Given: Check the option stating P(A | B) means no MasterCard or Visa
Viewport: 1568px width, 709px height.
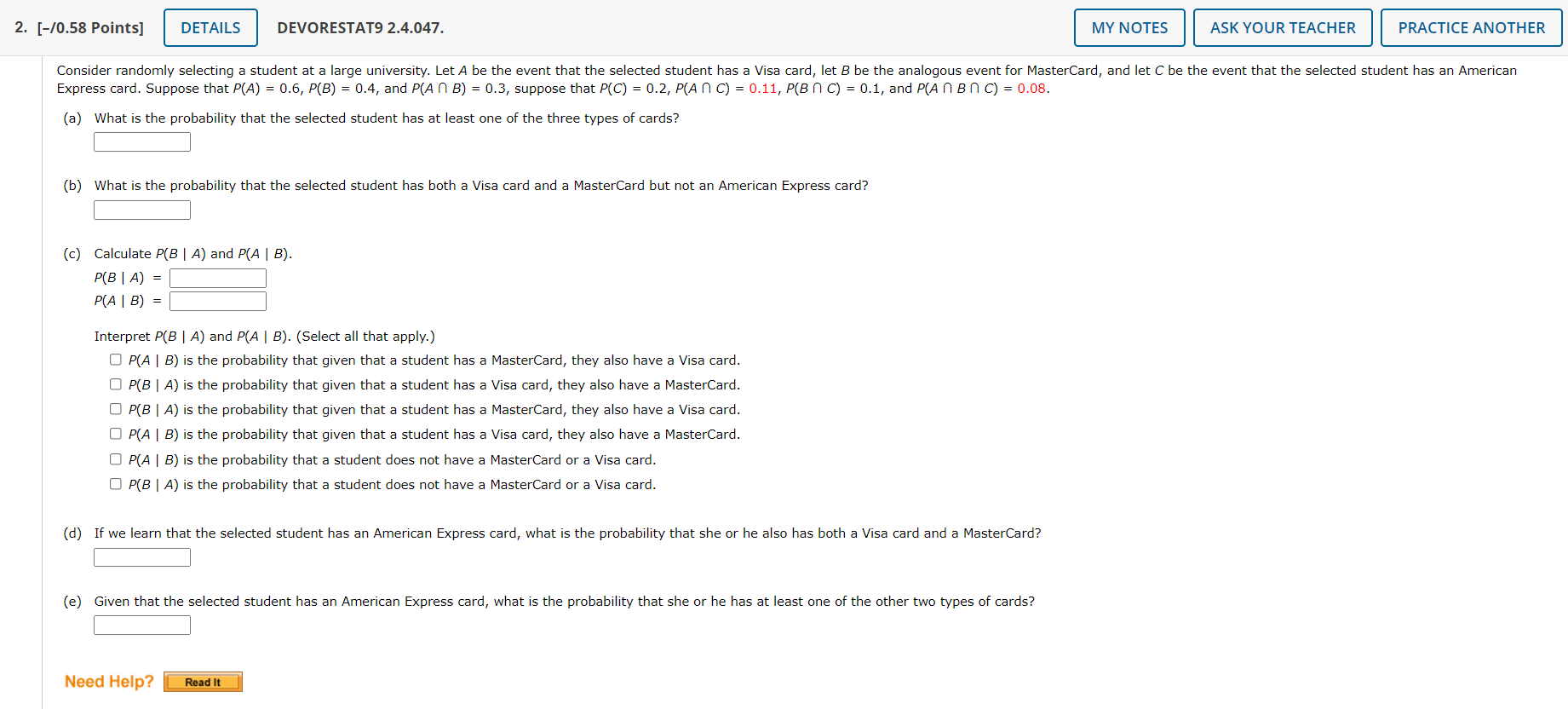Looking at the screenshot, I should pyautogui.click(x=115, y=458).
